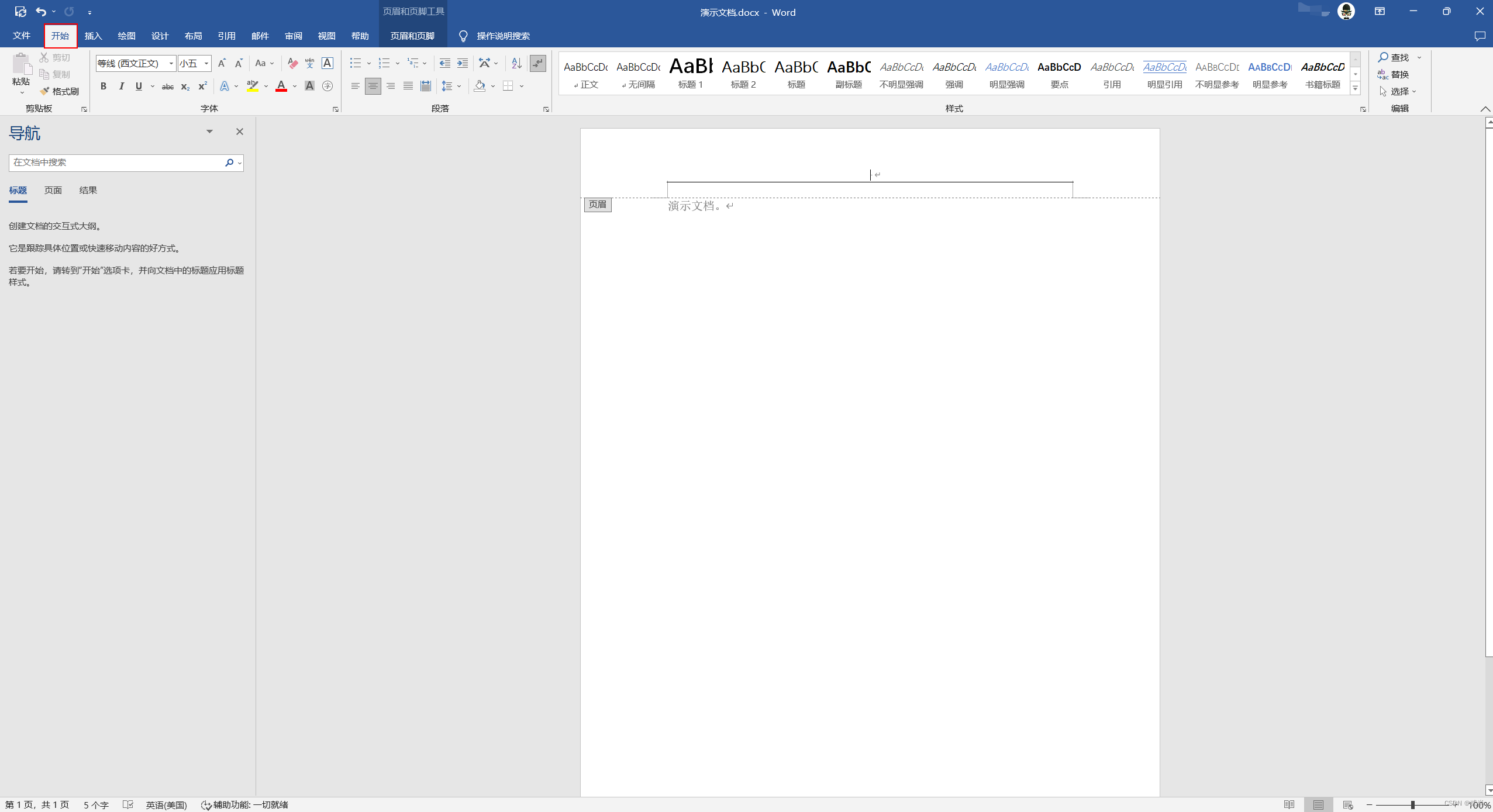
Task: Enable center alignment
Action: 373,87
